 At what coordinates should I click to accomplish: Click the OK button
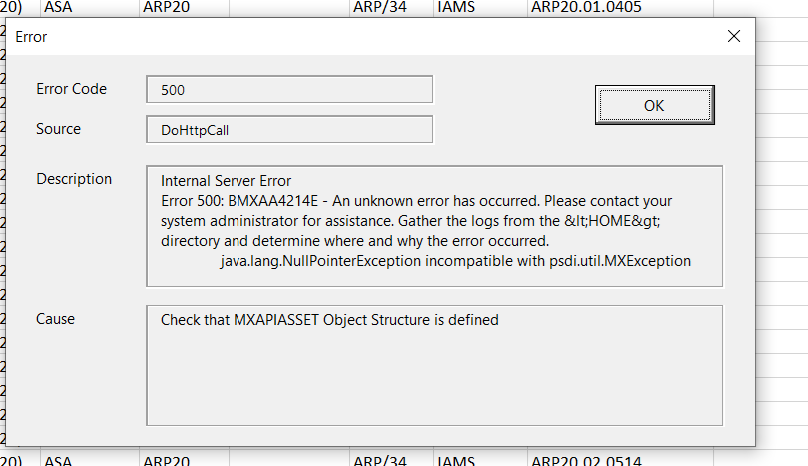653,106
